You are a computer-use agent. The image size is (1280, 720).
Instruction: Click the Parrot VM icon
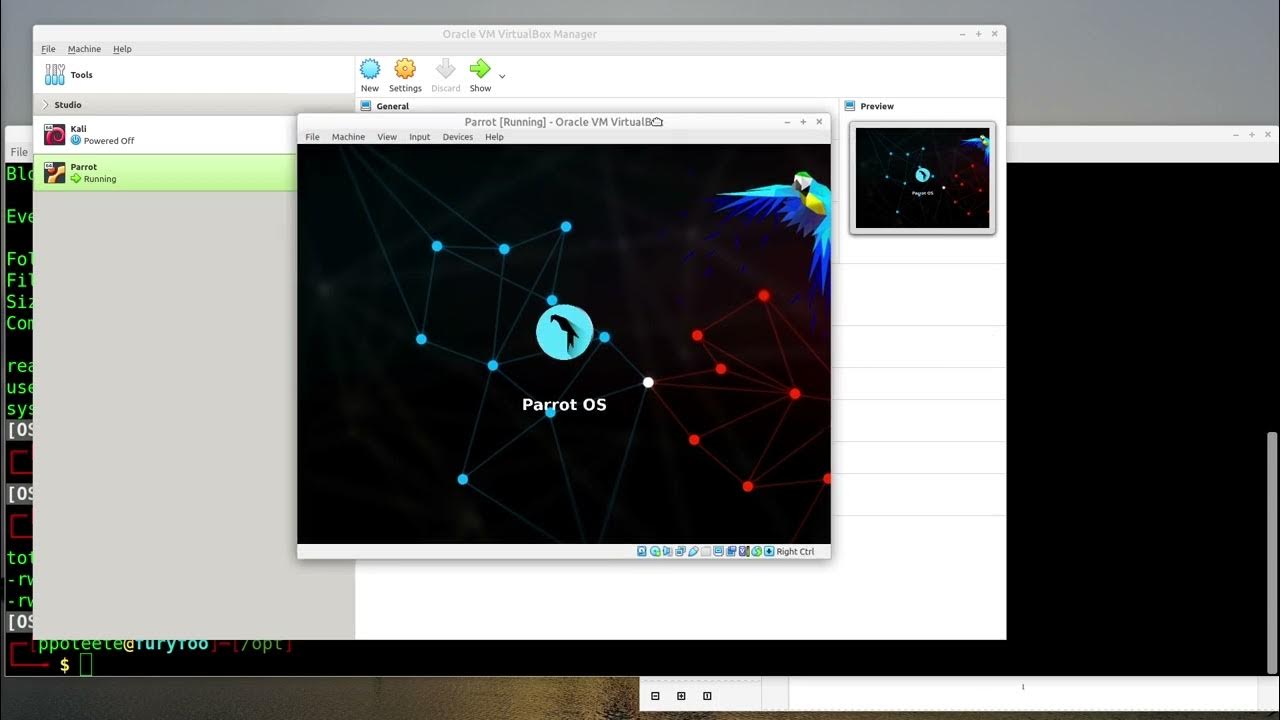pos(55,173)
